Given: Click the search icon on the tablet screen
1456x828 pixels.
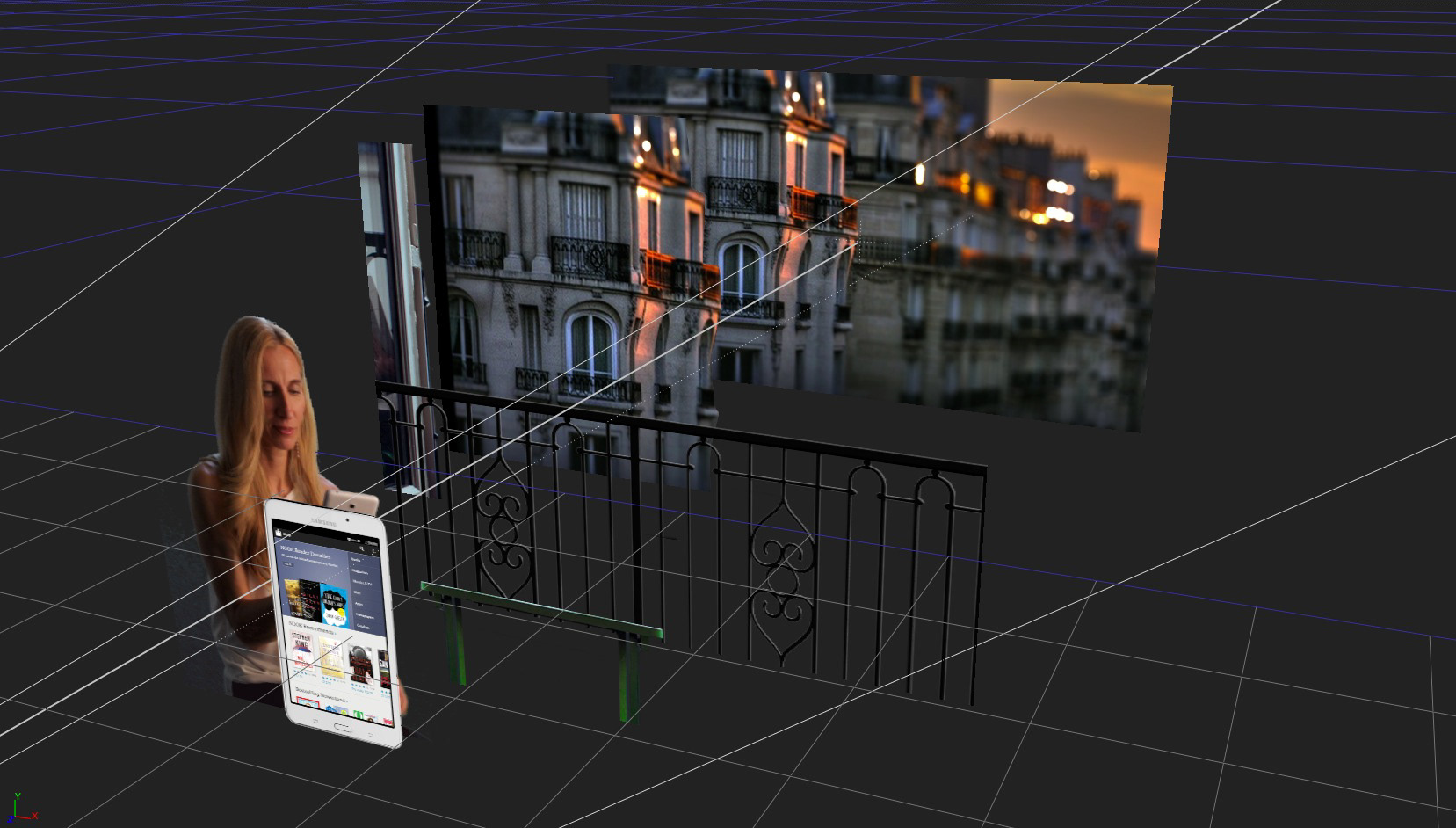Looking at the screenshot, I should tap(361, 548).
